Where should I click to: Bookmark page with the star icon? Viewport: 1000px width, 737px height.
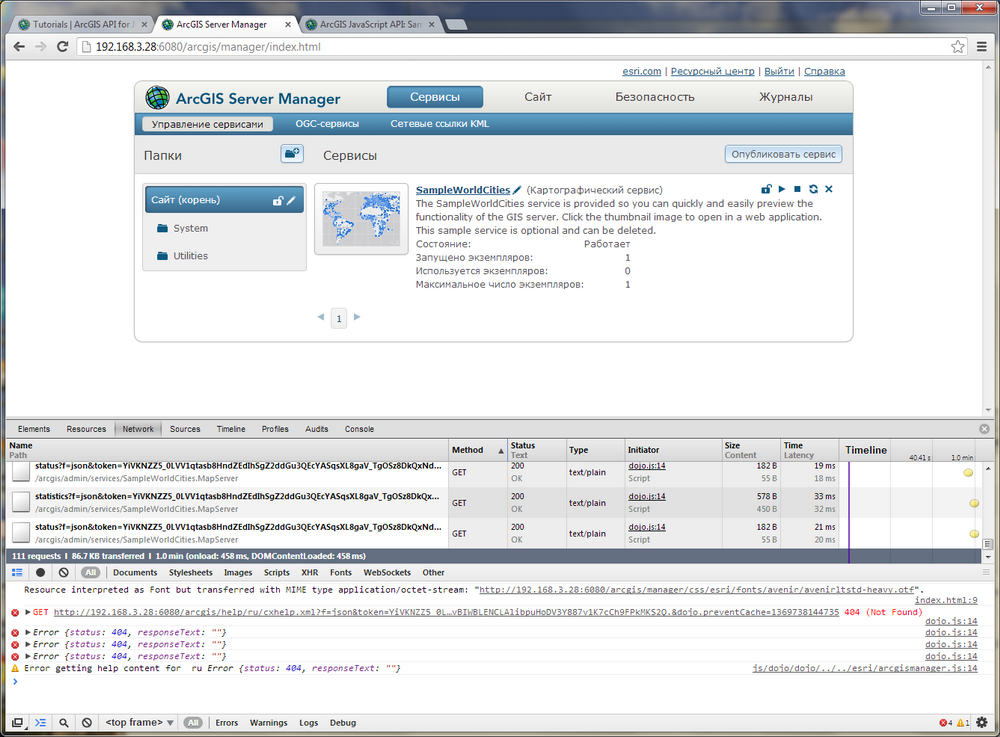(x=958, y=47)
